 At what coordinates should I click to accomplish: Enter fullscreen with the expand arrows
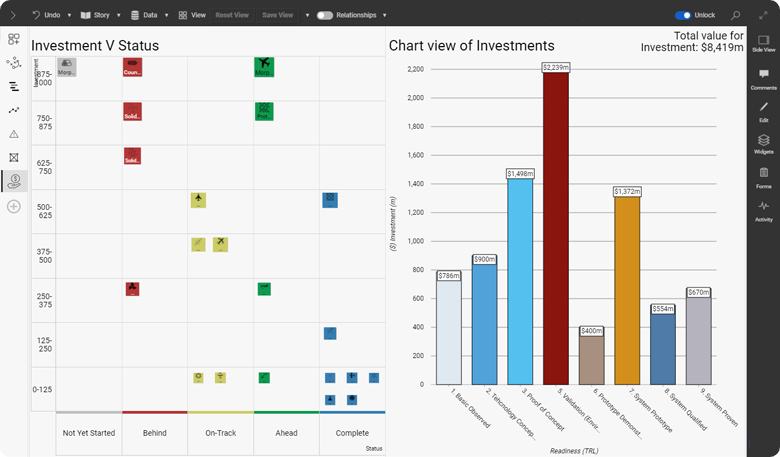coord(765,15)
